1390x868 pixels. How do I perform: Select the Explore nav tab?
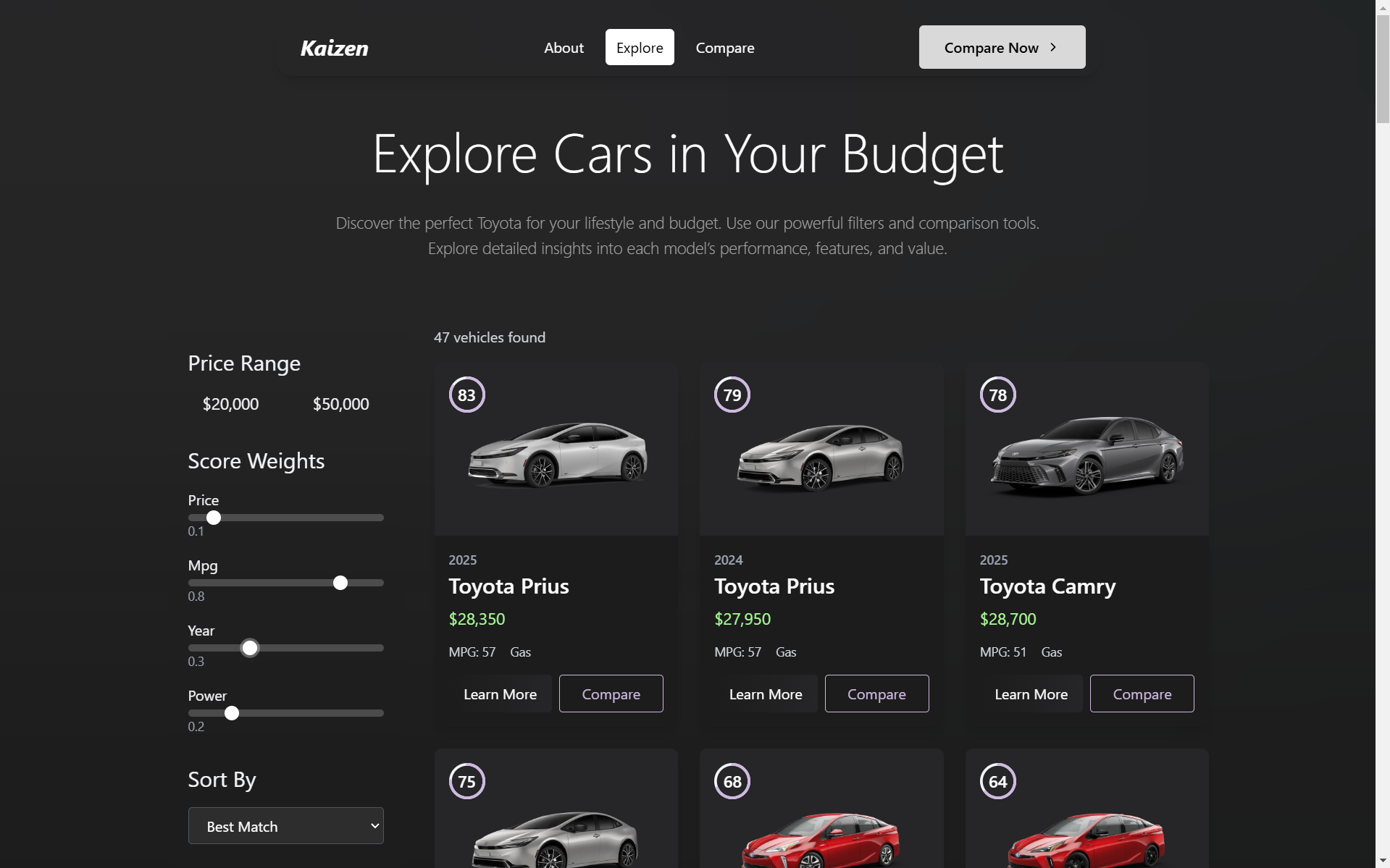pos(640,48)
